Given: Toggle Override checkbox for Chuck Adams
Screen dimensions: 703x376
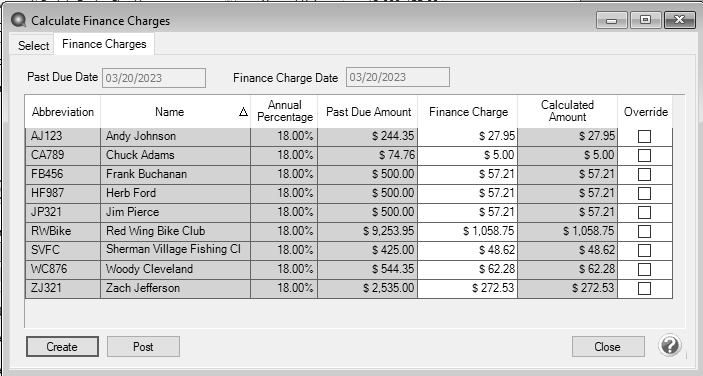Looking at the screenshot, I should click(644, 156).
